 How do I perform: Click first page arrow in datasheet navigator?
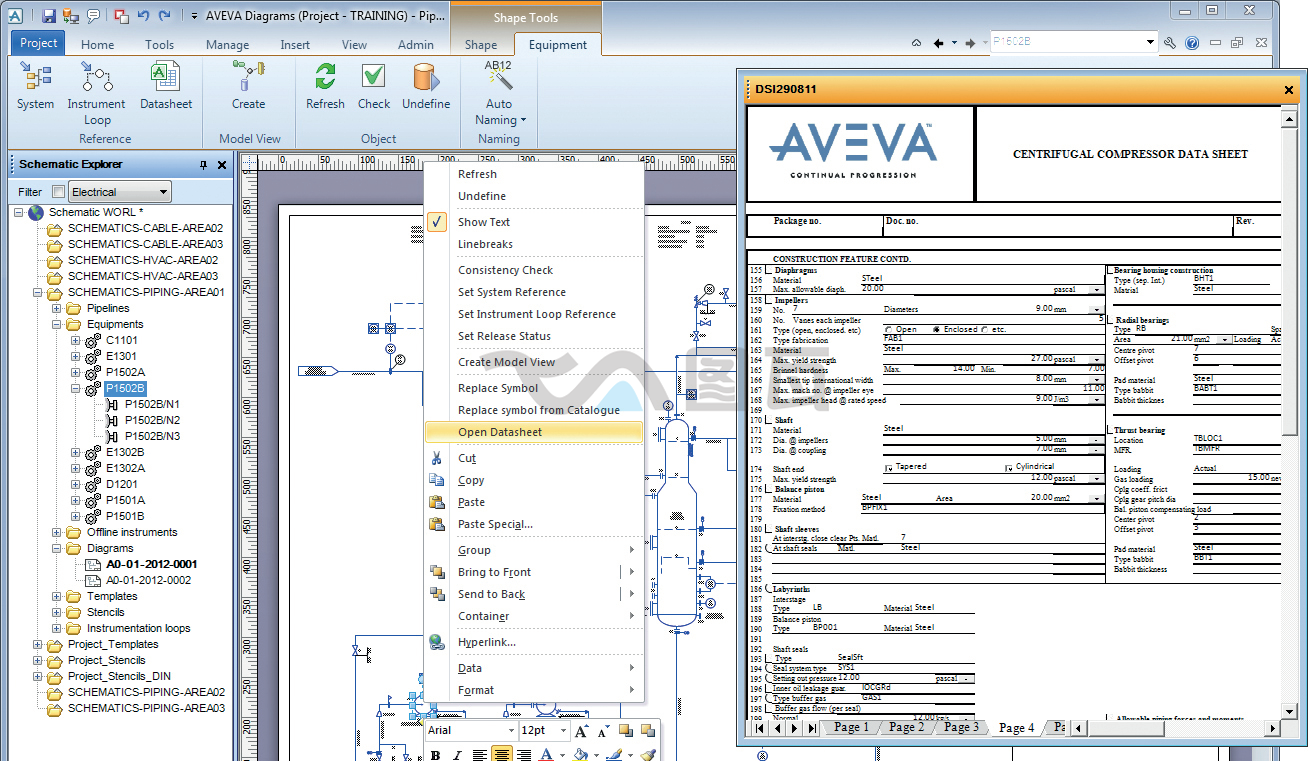(x=760, y=728)
